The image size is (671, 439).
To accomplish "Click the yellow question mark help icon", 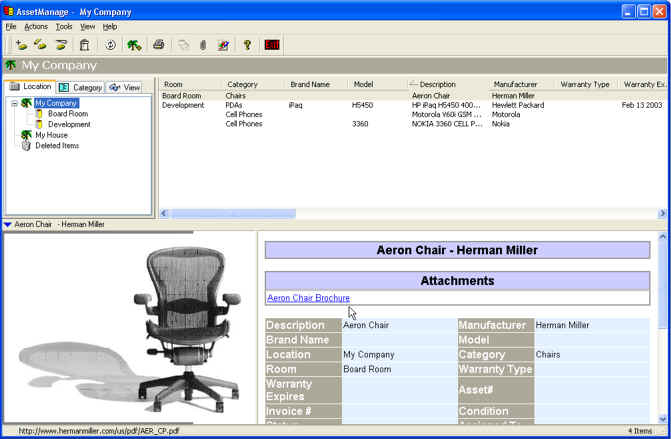I will (x=247, y=44).
